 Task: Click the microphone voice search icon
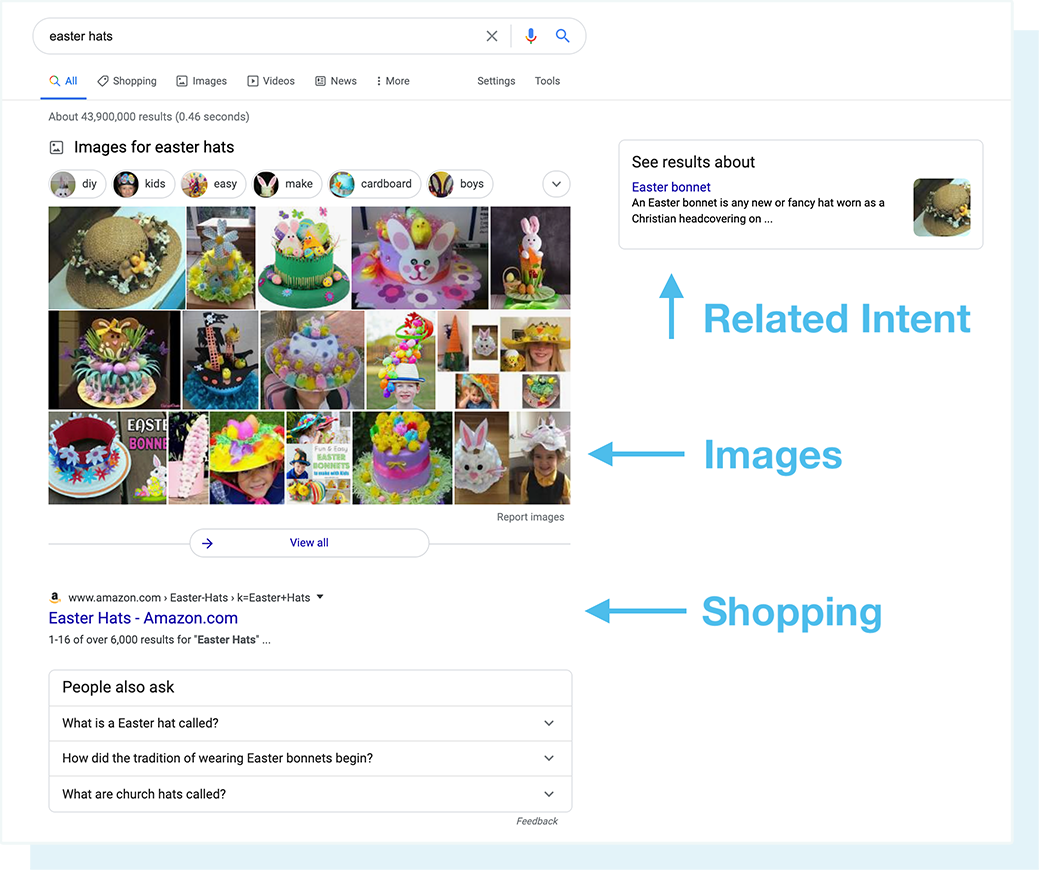pos(530,35)
